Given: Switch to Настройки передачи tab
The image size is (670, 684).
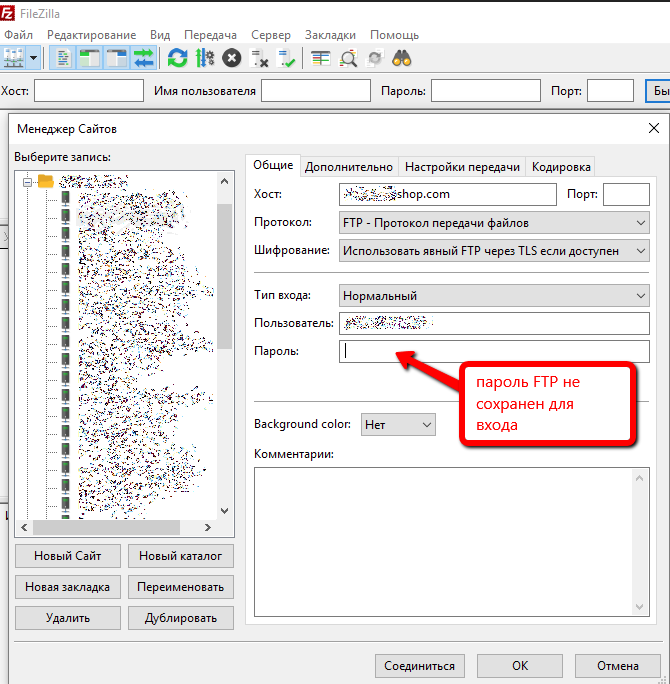Looking at the screenshot, I should pyautogui.click(x=462, y=167).
